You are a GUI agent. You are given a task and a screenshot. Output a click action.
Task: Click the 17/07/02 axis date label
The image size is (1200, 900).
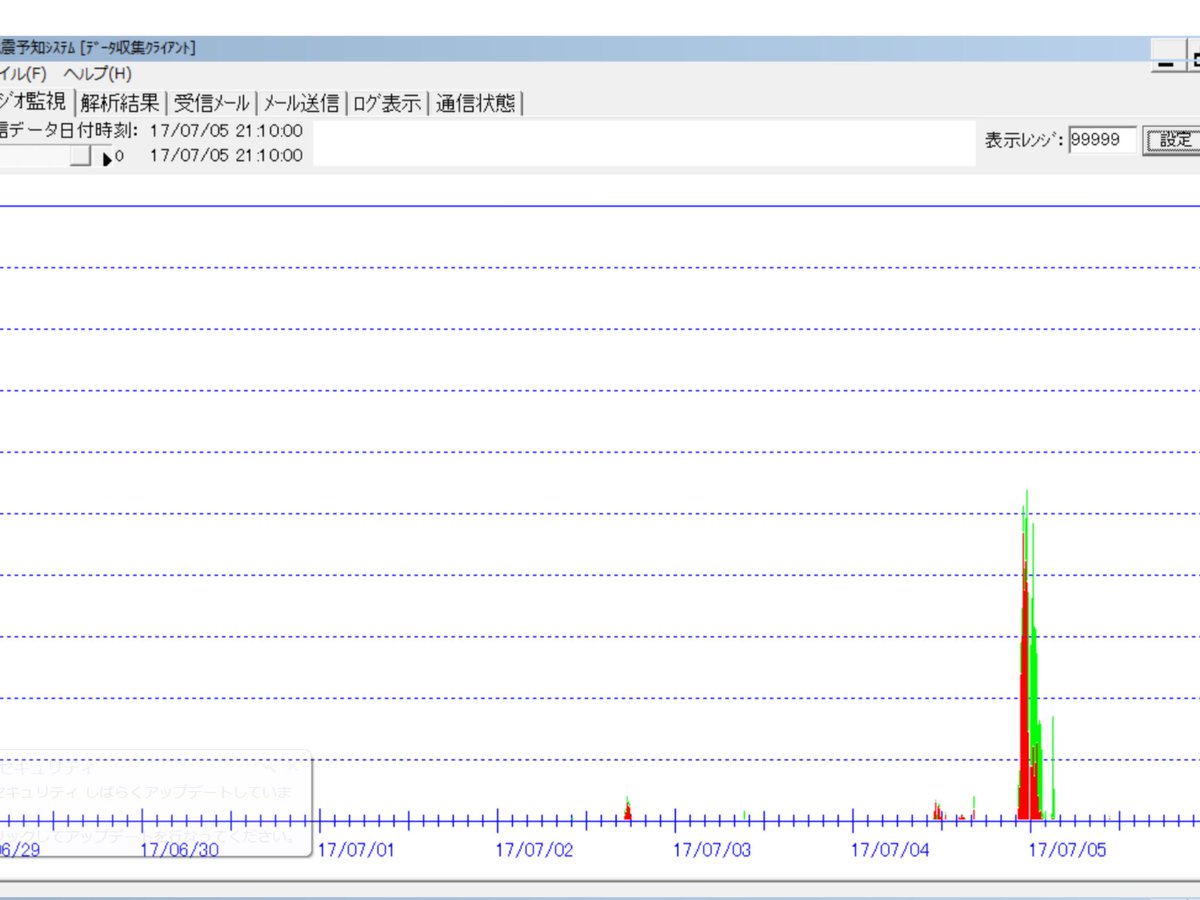coord(535,850)
